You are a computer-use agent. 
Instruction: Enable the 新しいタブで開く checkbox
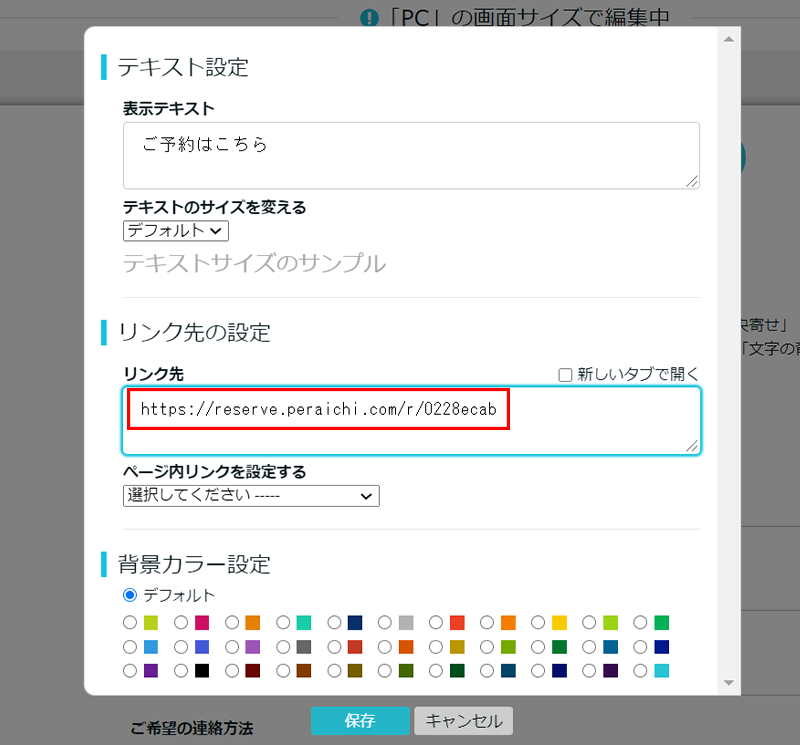click(565, 374)
